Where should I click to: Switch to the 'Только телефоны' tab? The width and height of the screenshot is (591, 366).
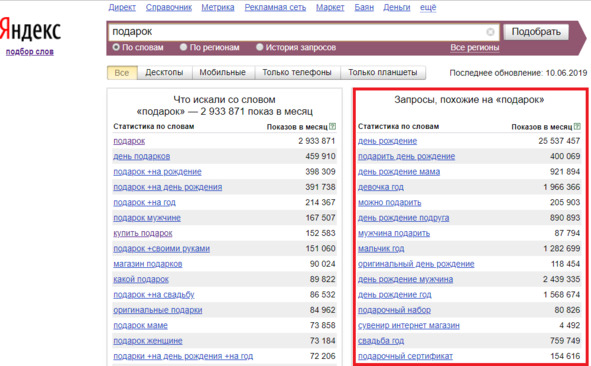(x=297, y=72)
